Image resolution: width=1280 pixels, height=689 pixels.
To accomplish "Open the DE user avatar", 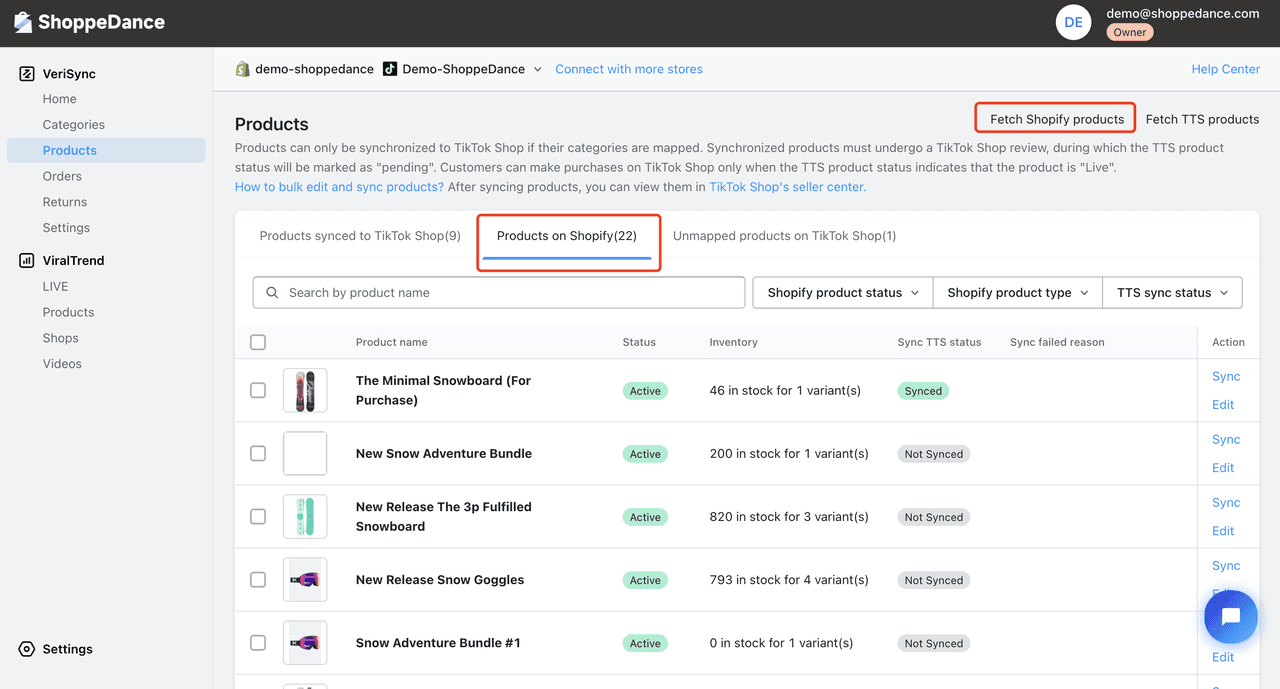I will coord(1073,22).
